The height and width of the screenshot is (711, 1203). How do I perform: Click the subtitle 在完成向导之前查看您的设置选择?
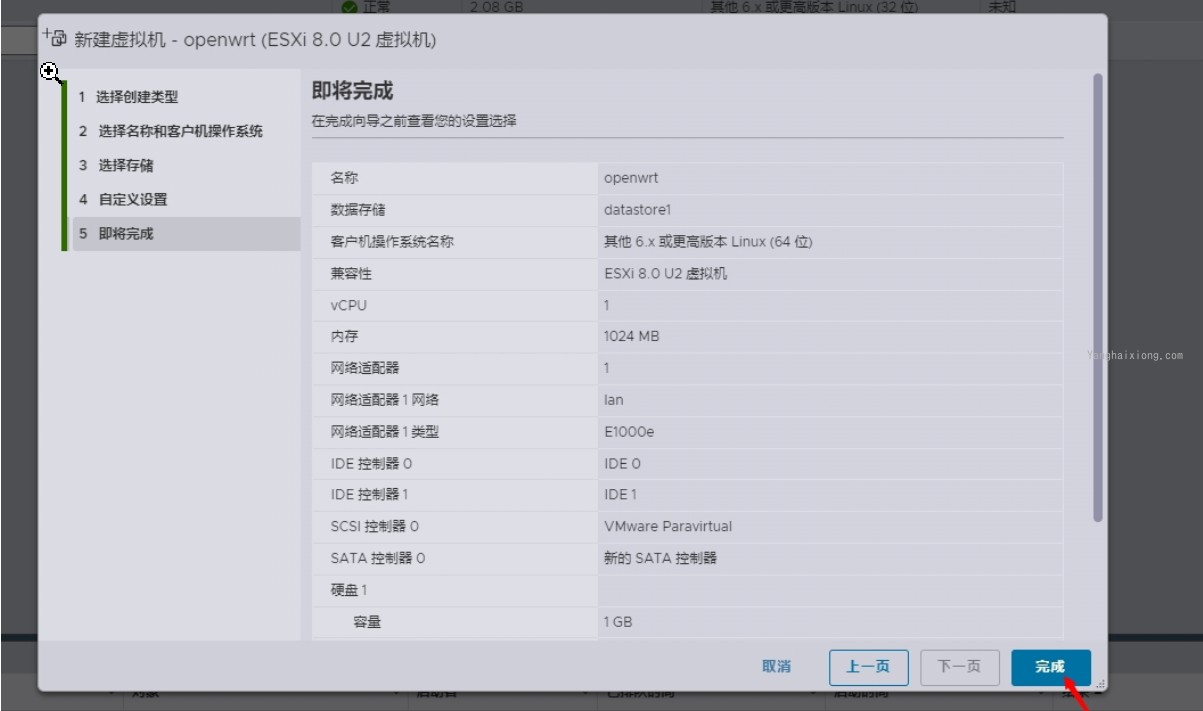pyautogui.click(x=414, y=121)
